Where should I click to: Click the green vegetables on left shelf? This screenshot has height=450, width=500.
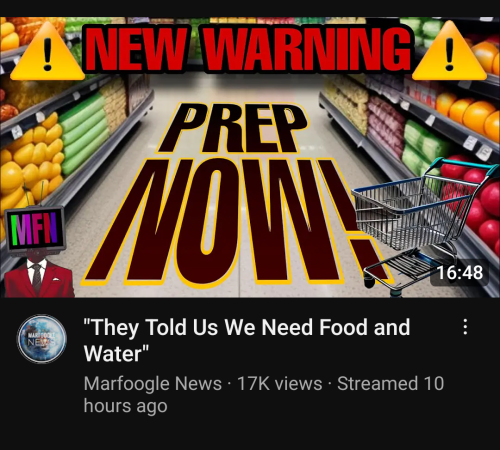click(85, 133)
